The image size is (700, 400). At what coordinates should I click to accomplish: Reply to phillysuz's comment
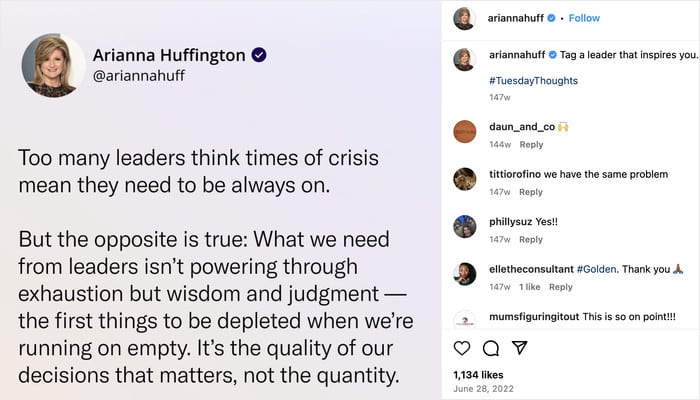click(531, 239)
